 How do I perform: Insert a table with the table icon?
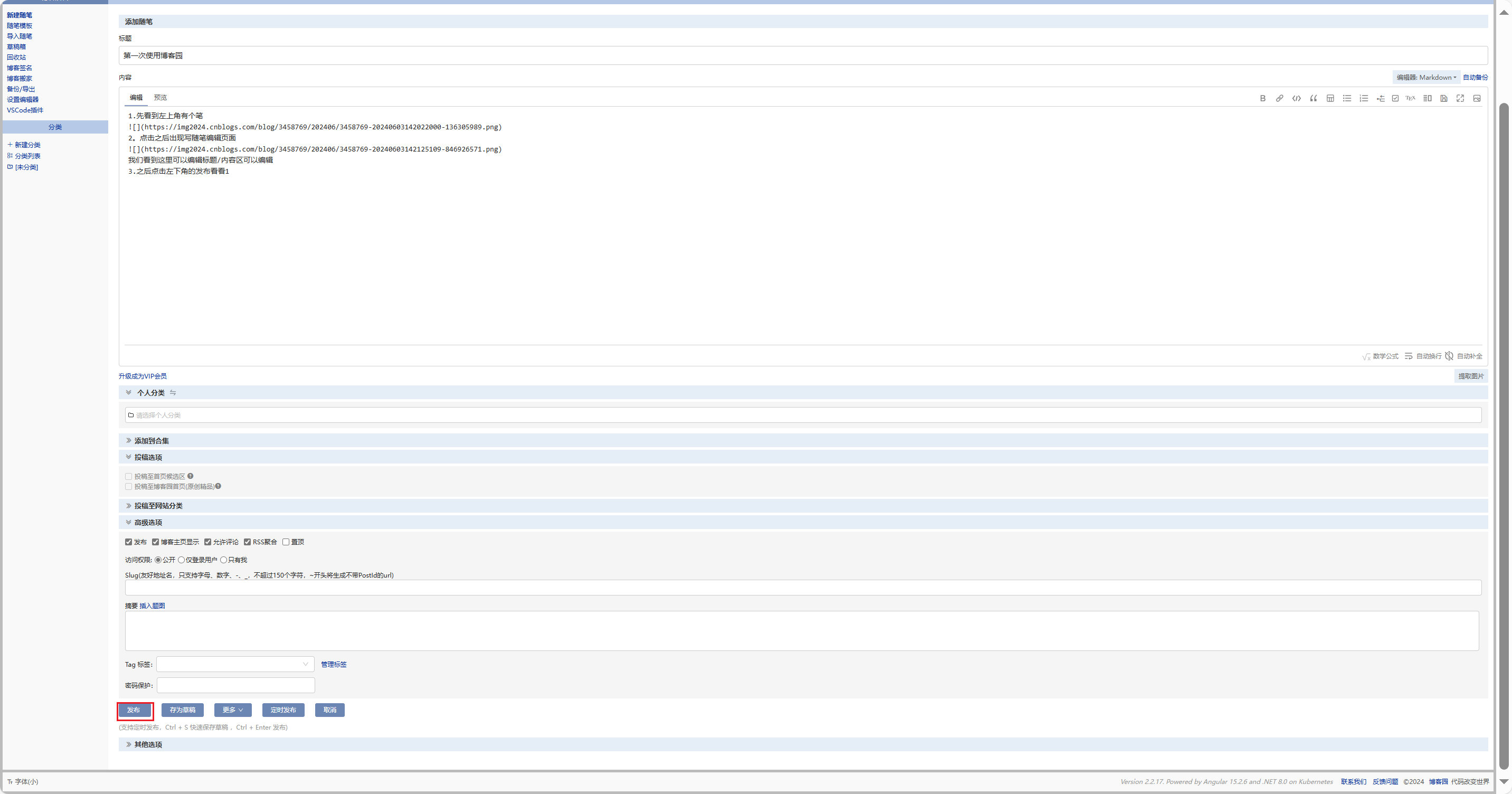click(1330, 98)
